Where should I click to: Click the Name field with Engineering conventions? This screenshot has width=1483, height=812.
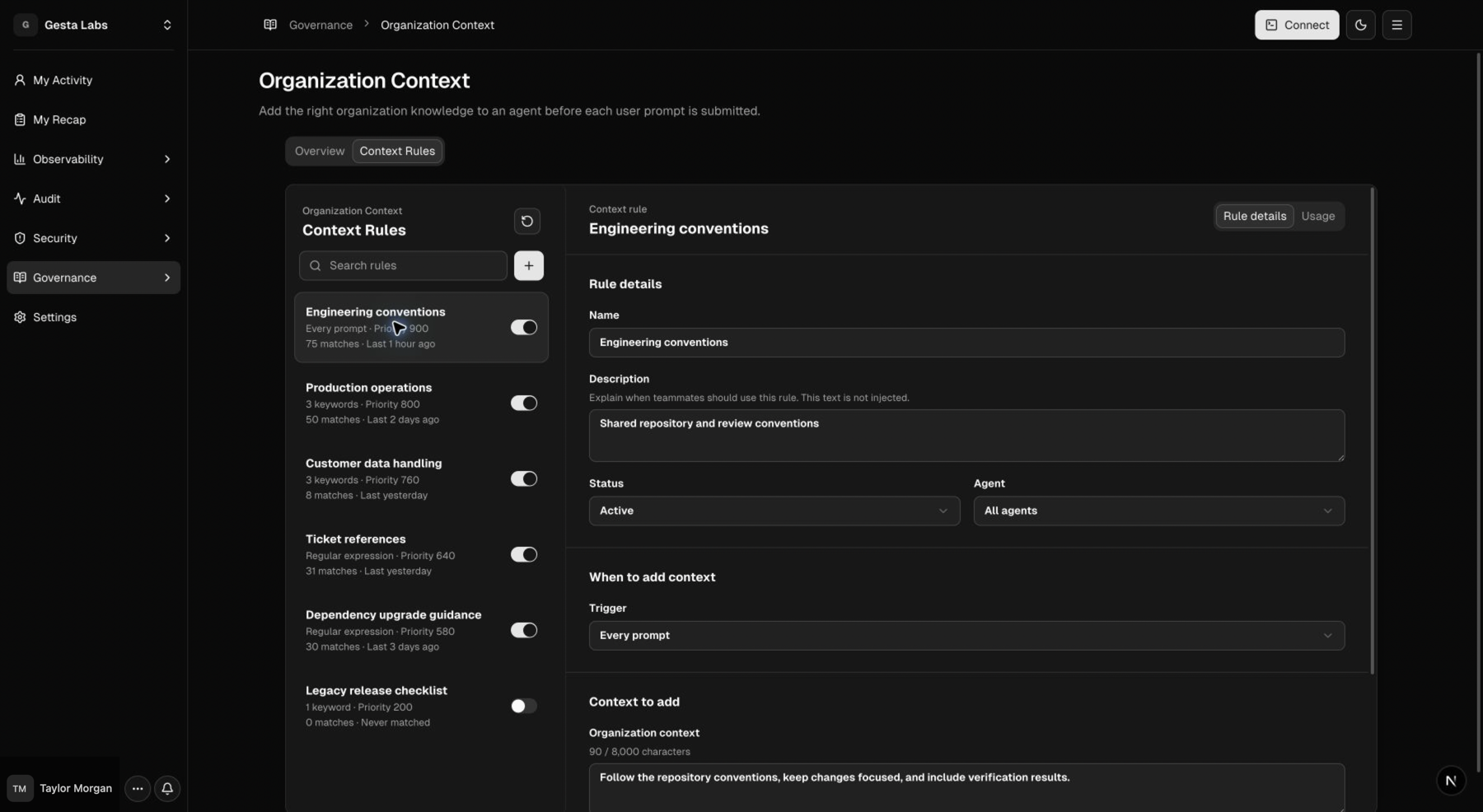[967, 343]
